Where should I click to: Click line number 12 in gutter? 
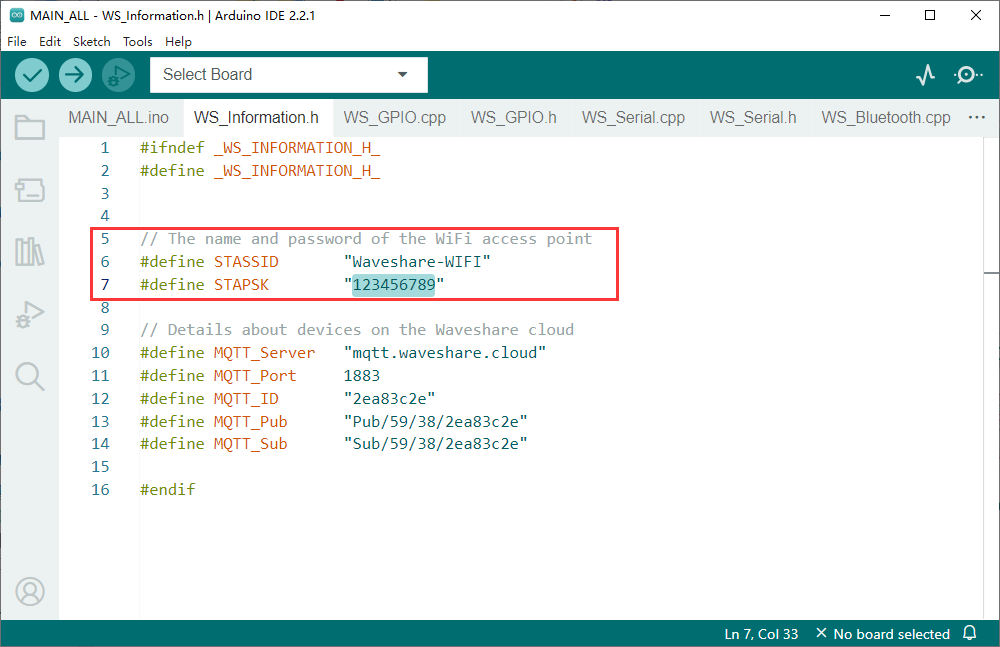[x=100, y=399]
